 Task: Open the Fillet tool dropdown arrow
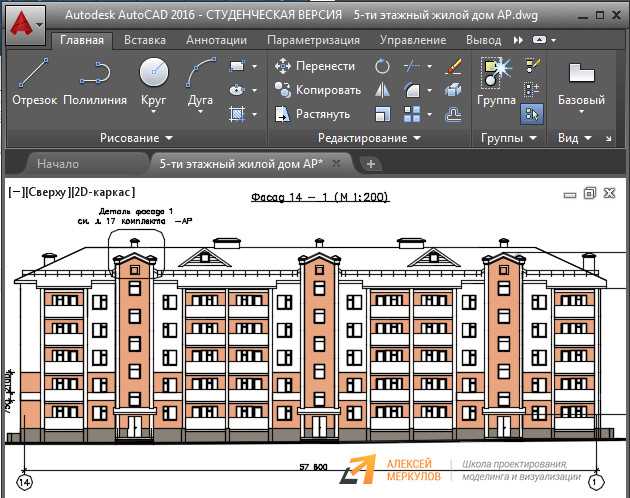coord(430,90)
